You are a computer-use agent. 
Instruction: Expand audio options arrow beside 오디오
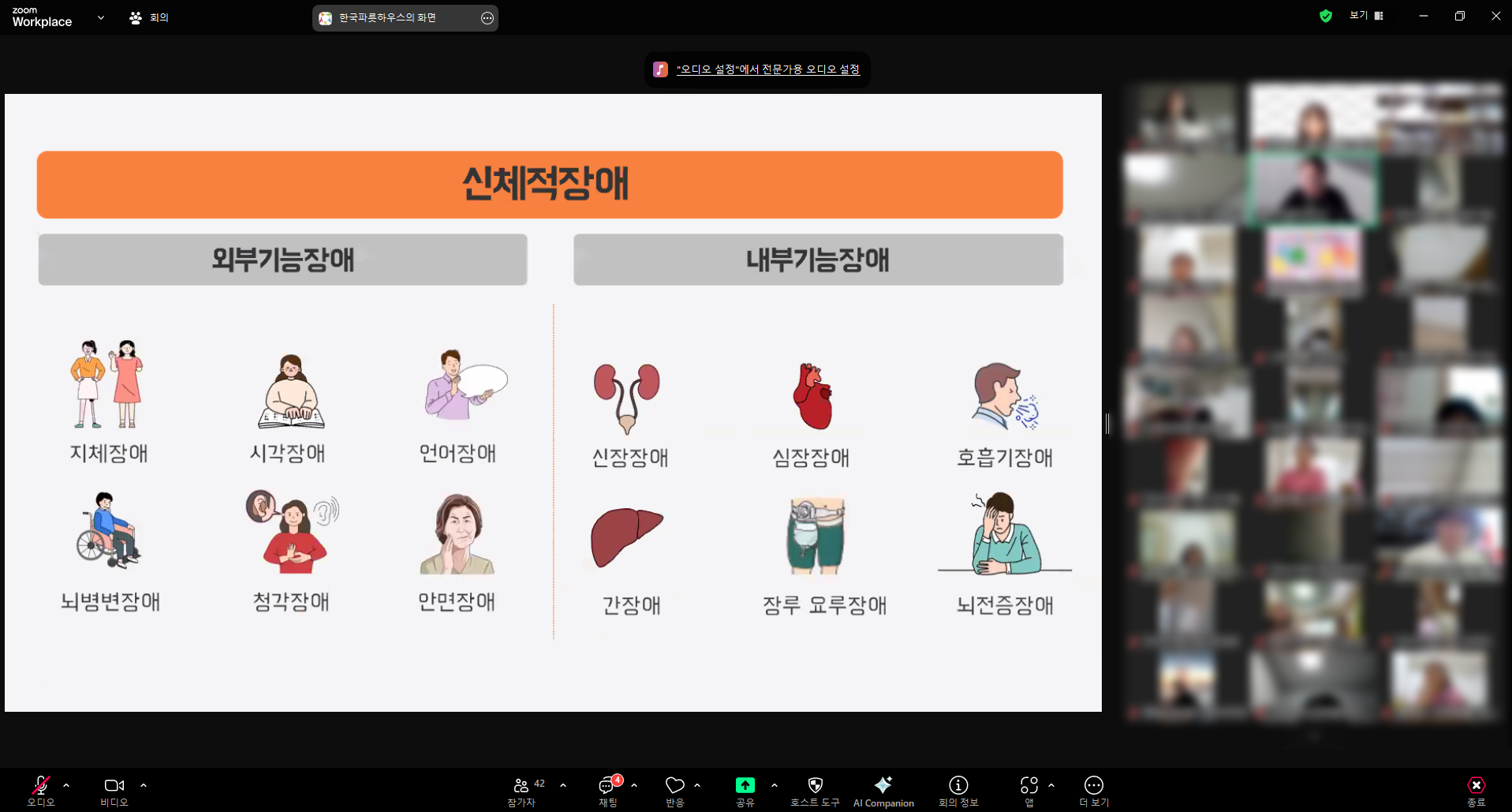coord(66,785)
